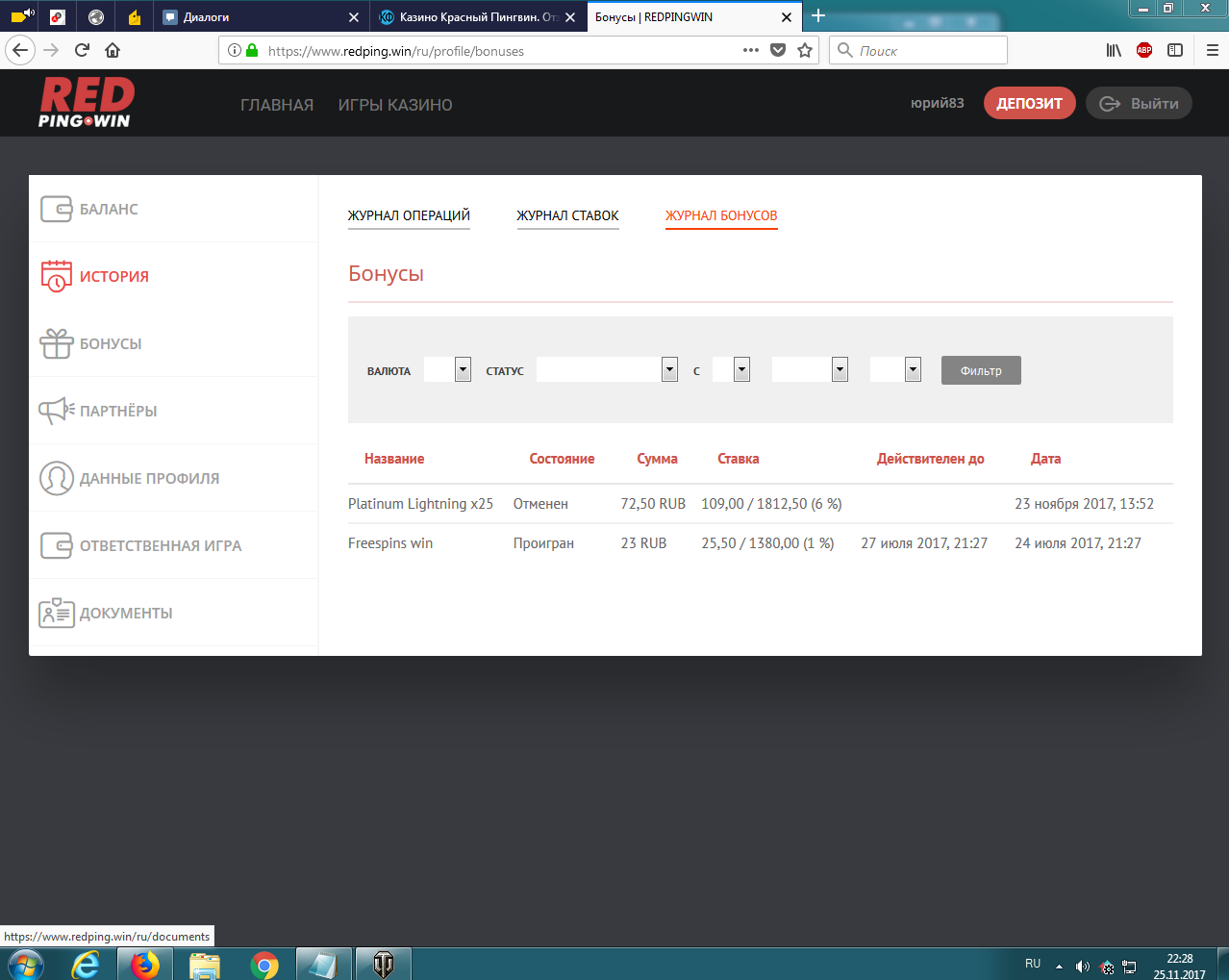Open the Firefox library icon
The width and height of the screenshot is (1229, 980).
[x=1114, y=51]
